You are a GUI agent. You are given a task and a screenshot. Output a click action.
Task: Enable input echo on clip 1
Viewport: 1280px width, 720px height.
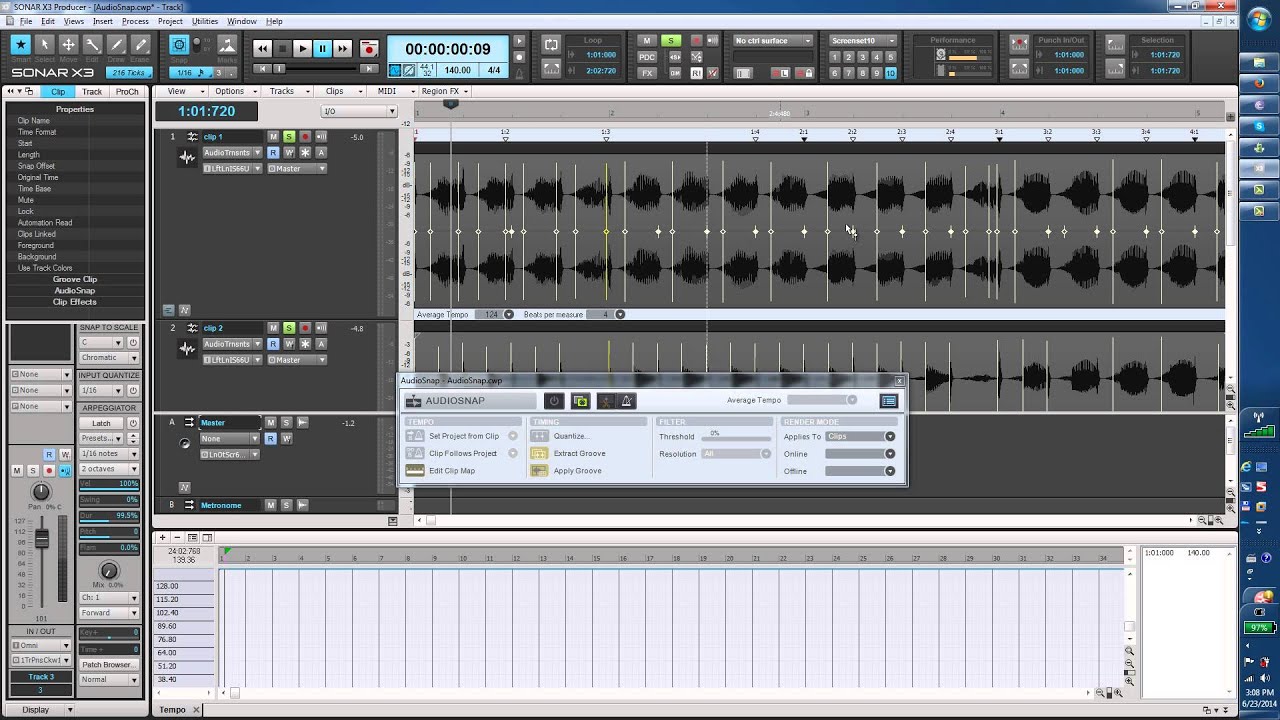pyautogui.click(x=321, y=136)
